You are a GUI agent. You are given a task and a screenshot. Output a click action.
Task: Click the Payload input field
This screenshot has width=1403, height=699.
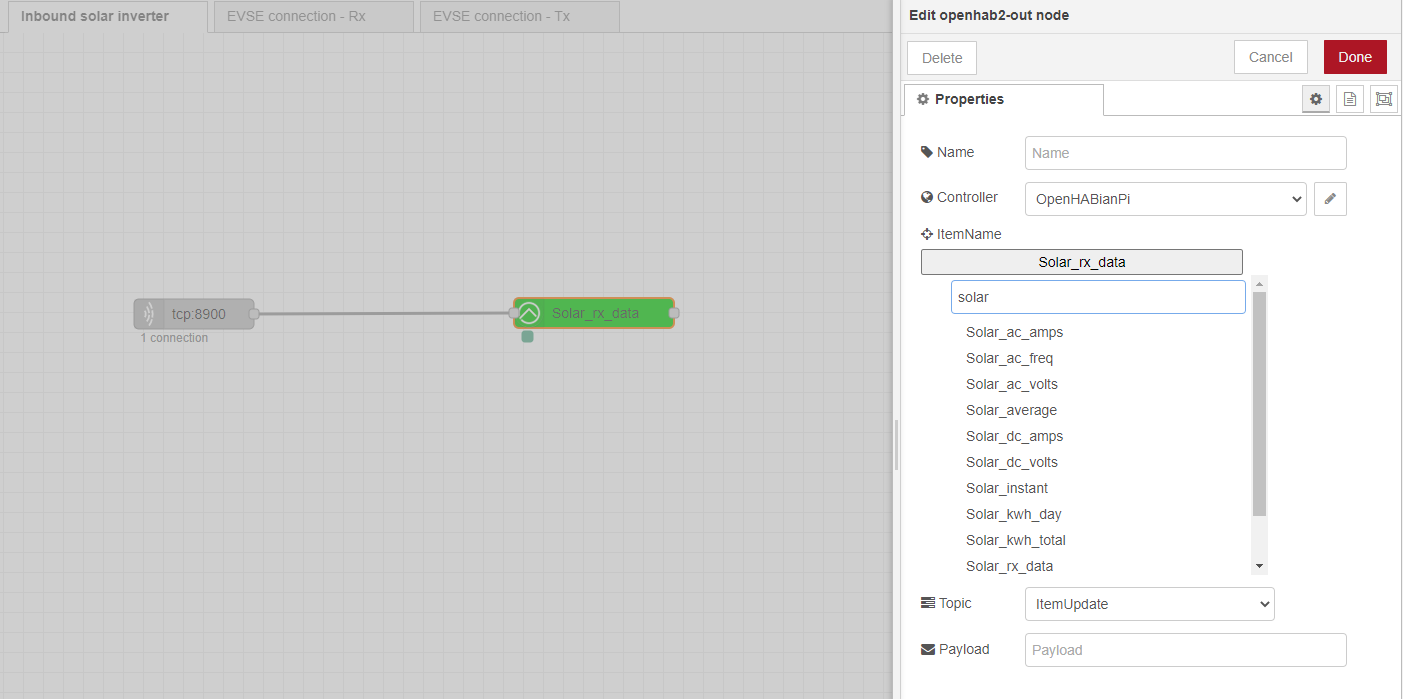pyautogui.click(x=1185, y=650)
